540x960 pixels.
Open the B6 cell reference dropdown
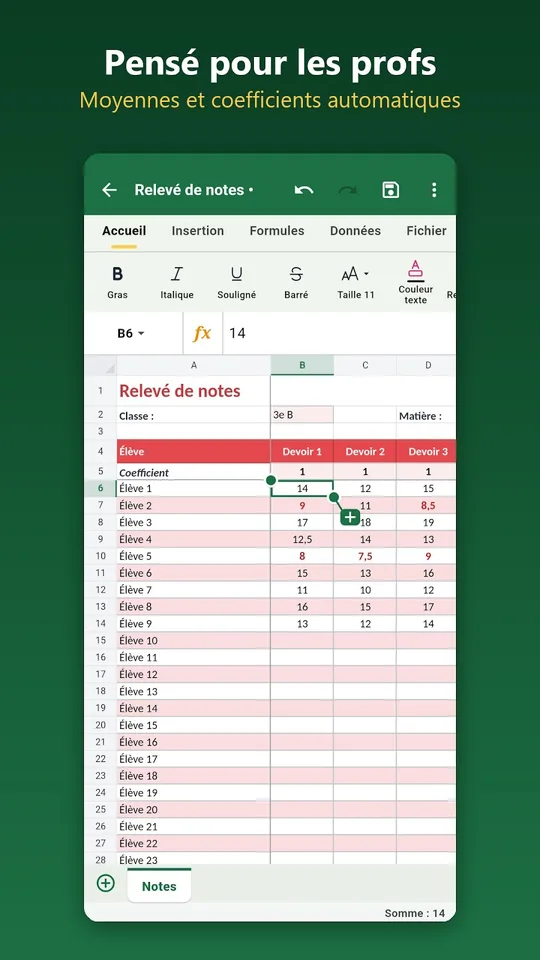click(131, 333)
